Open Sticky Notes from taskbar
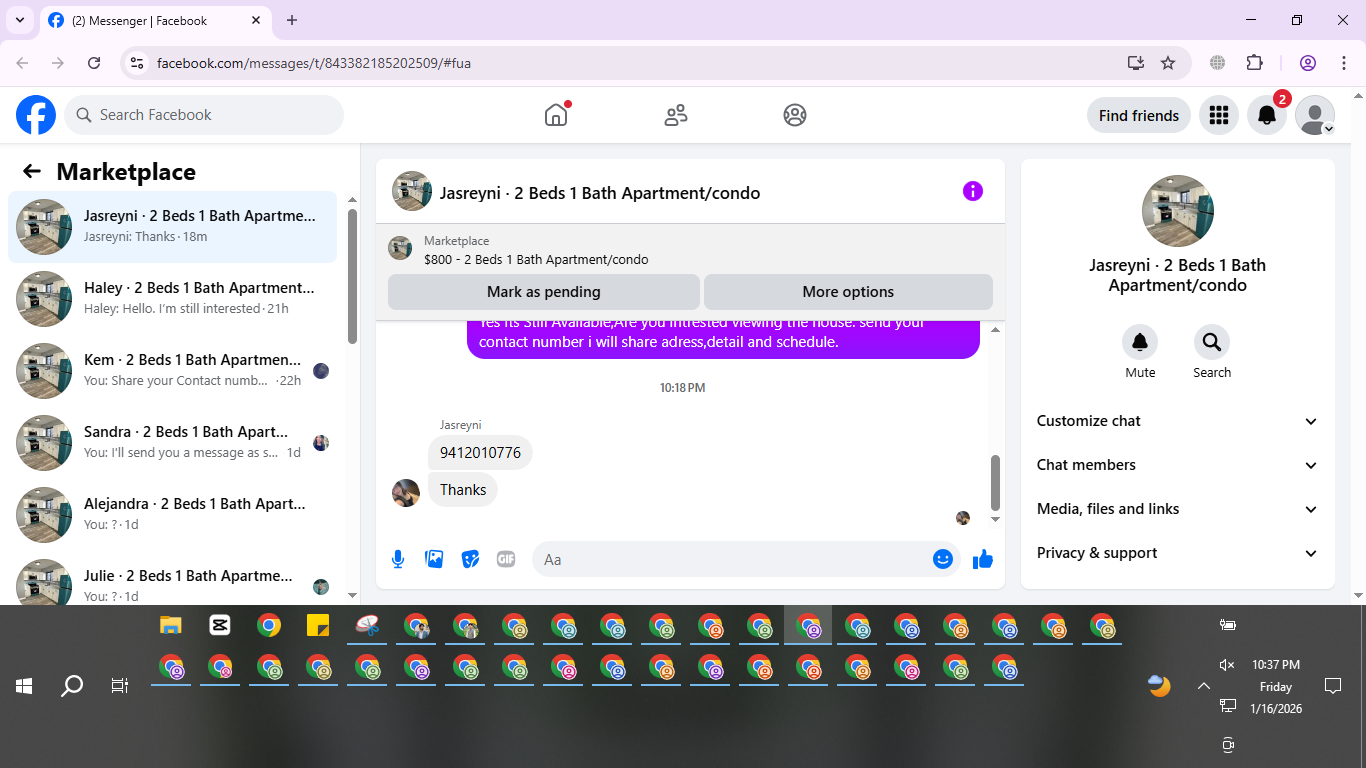This screenshot has height=768, width=1366. [318, 626]
